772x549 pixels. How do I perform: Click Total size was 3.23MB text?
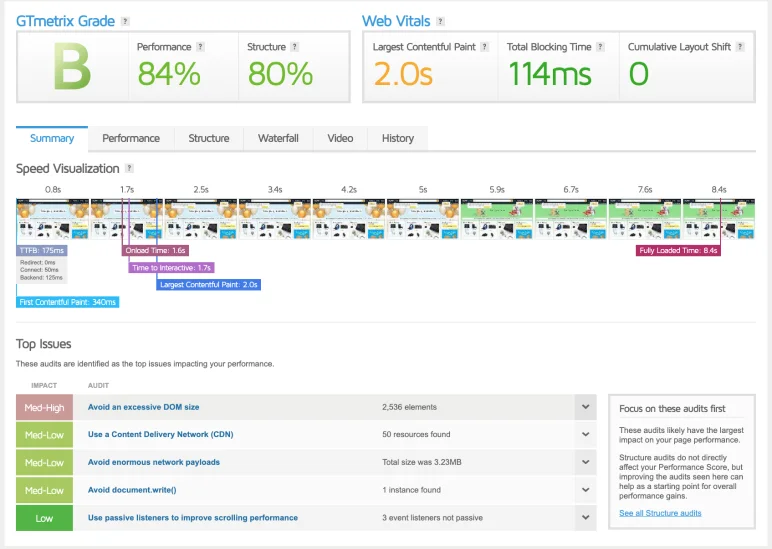[422, 462]
